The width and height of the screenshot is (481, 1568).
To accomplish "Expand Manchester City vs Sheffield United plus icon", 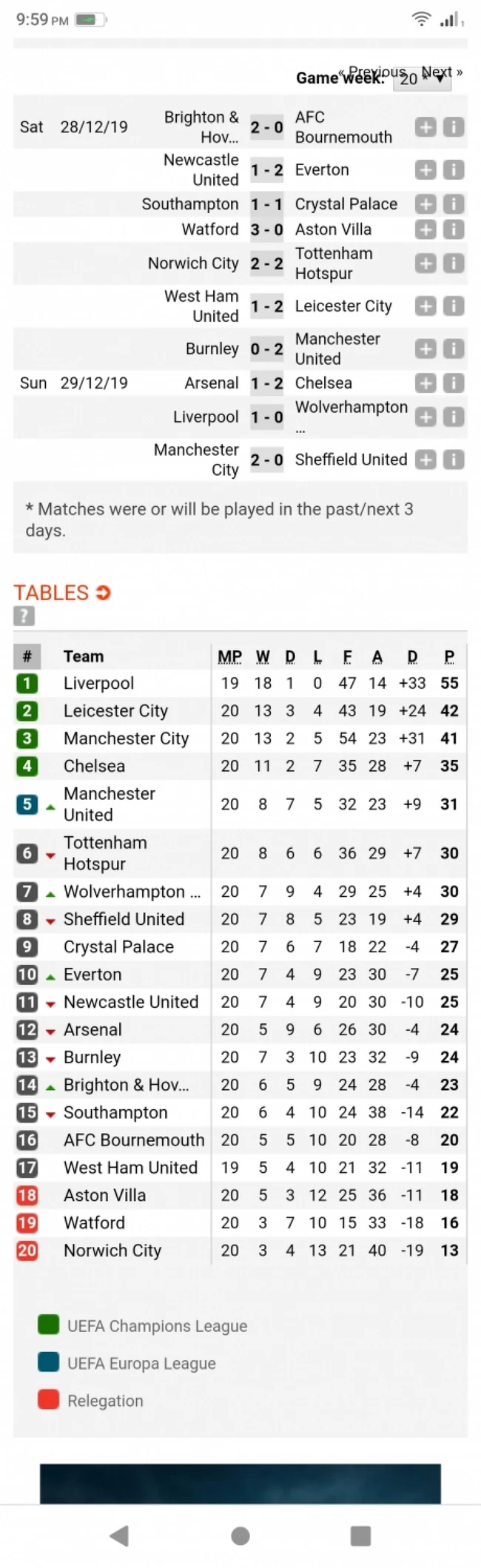I will pos(425,460).
